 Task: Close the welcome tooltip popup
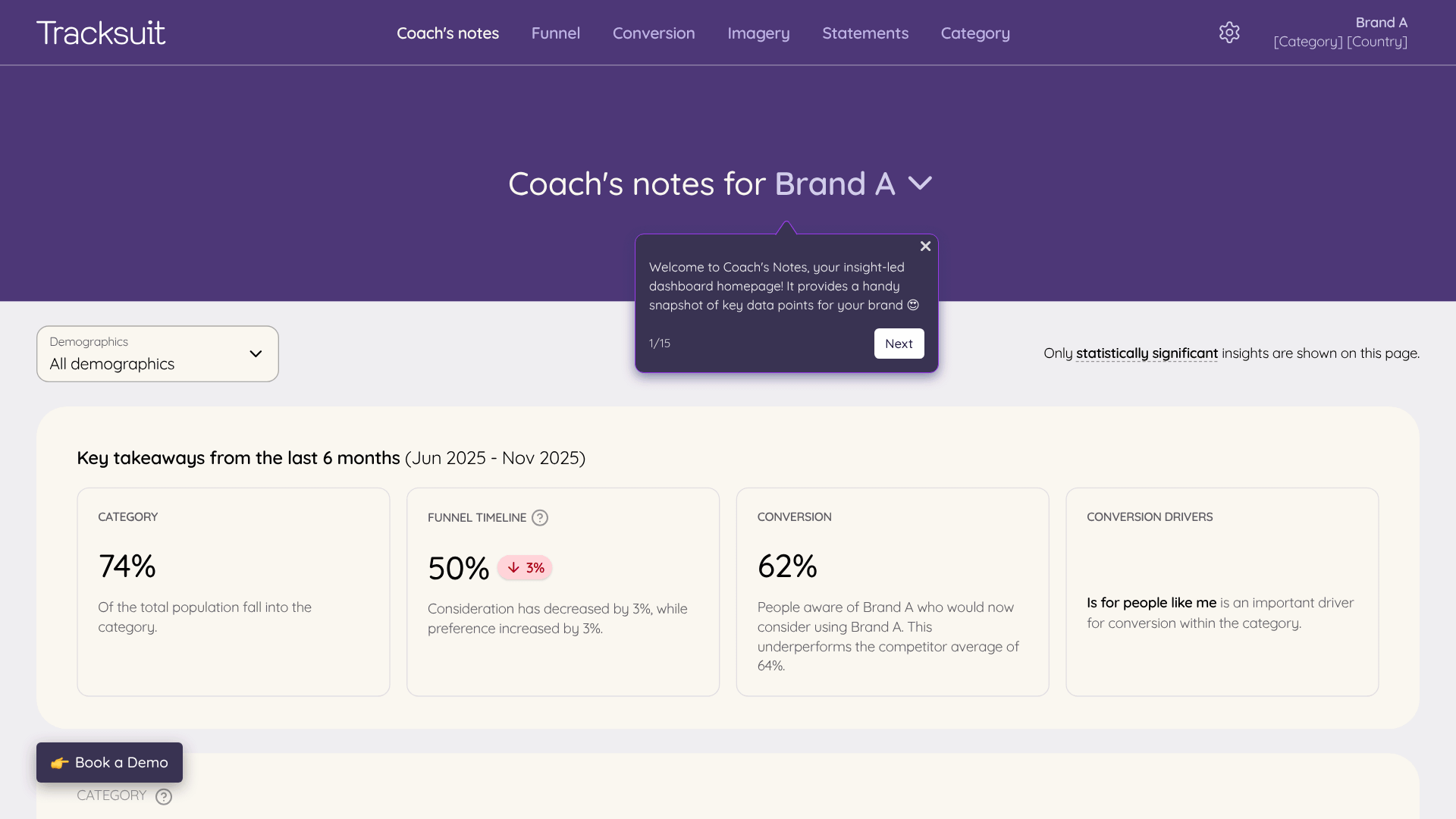pos(925,246)
